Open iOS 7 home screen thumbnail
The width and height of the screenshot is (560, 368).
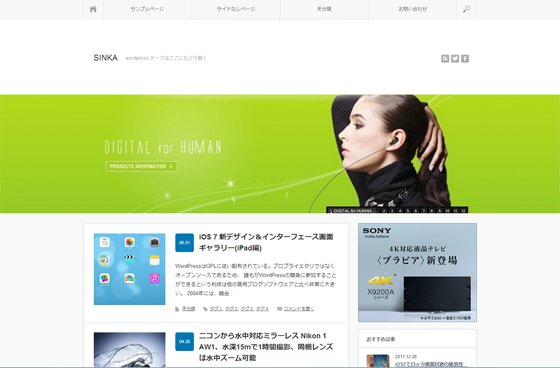(130, 269)
